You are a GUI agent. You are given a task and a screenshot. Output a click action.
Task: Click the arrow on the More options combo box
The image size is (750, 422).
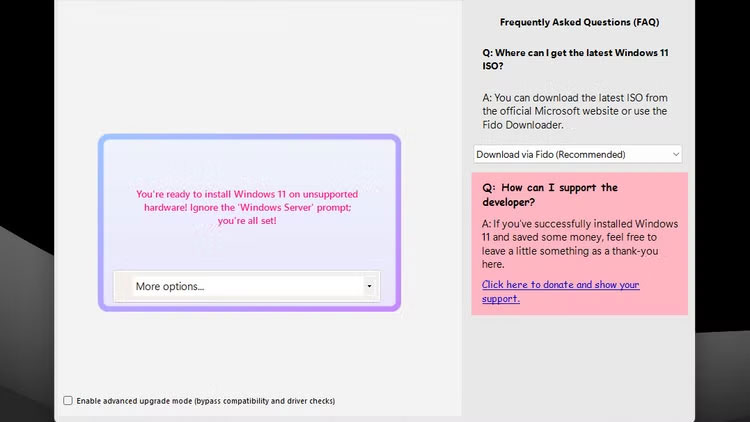369,286
